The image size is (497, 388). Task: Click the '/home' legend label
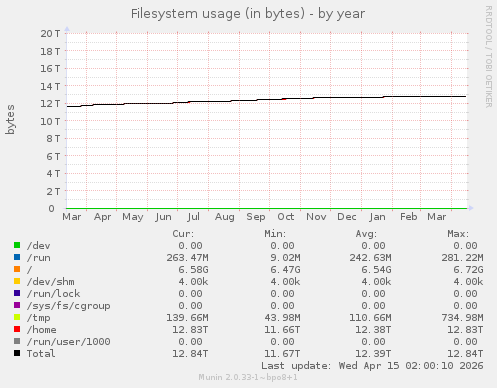(x=42, y=330)
